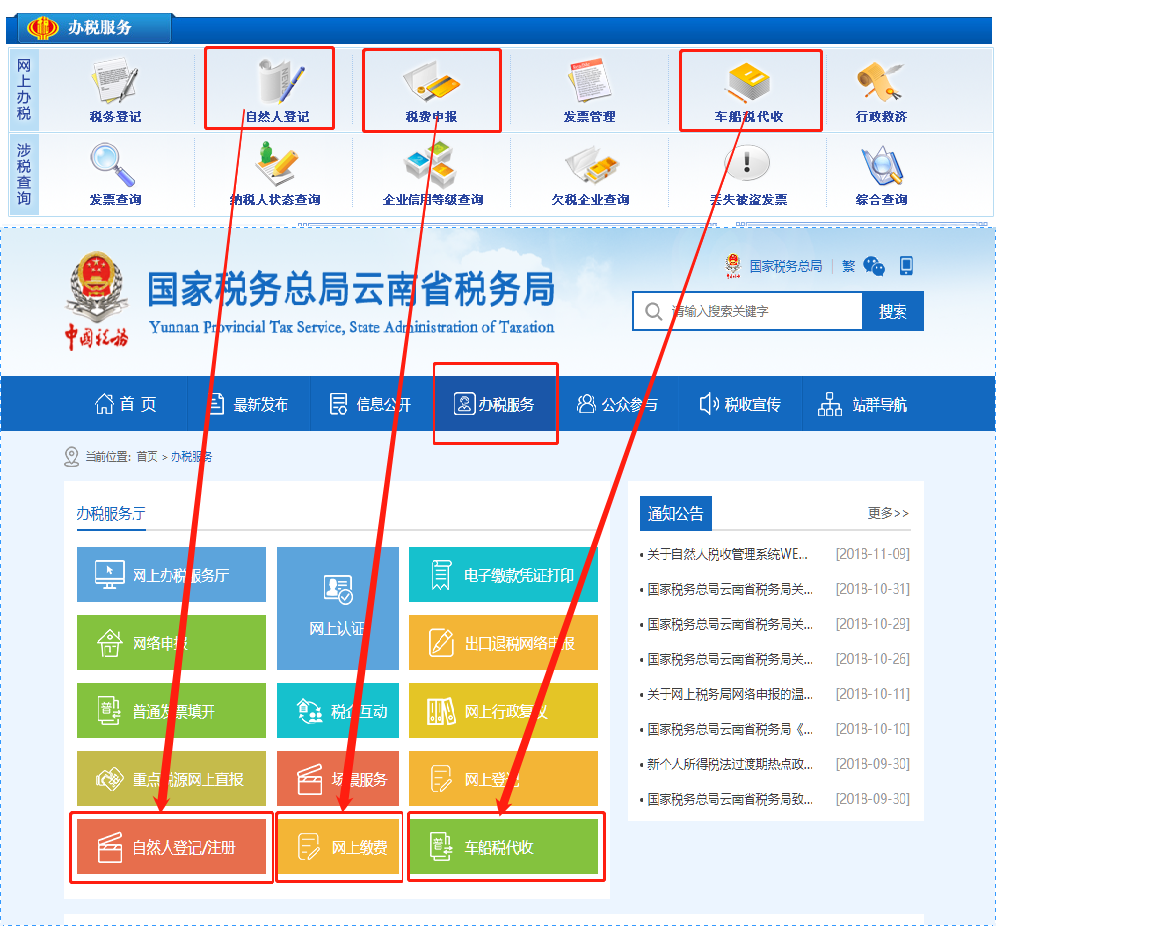Open the green 车船税代收 tile
The image size is (1159, 927).
[x=503, y=846]
